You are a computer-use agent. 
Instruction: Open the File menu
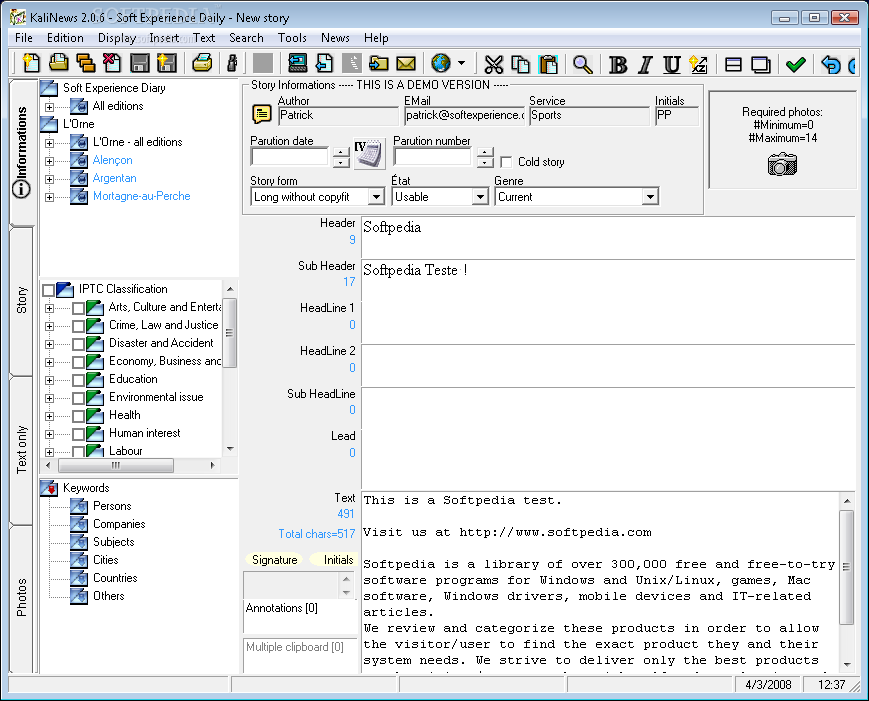click(24, 38)
